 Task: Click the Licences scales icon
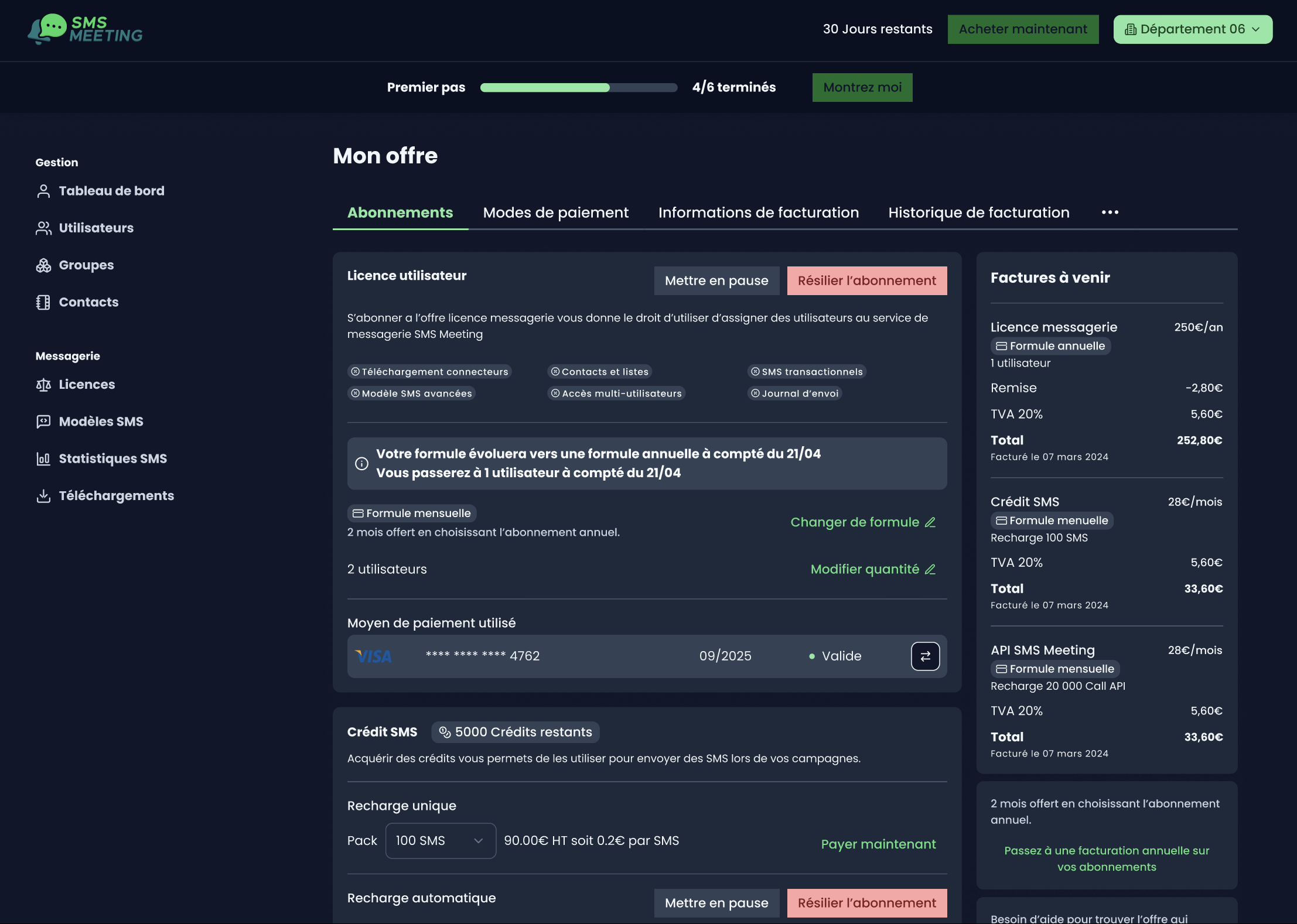pyautogui.click(x=43, y=385)
